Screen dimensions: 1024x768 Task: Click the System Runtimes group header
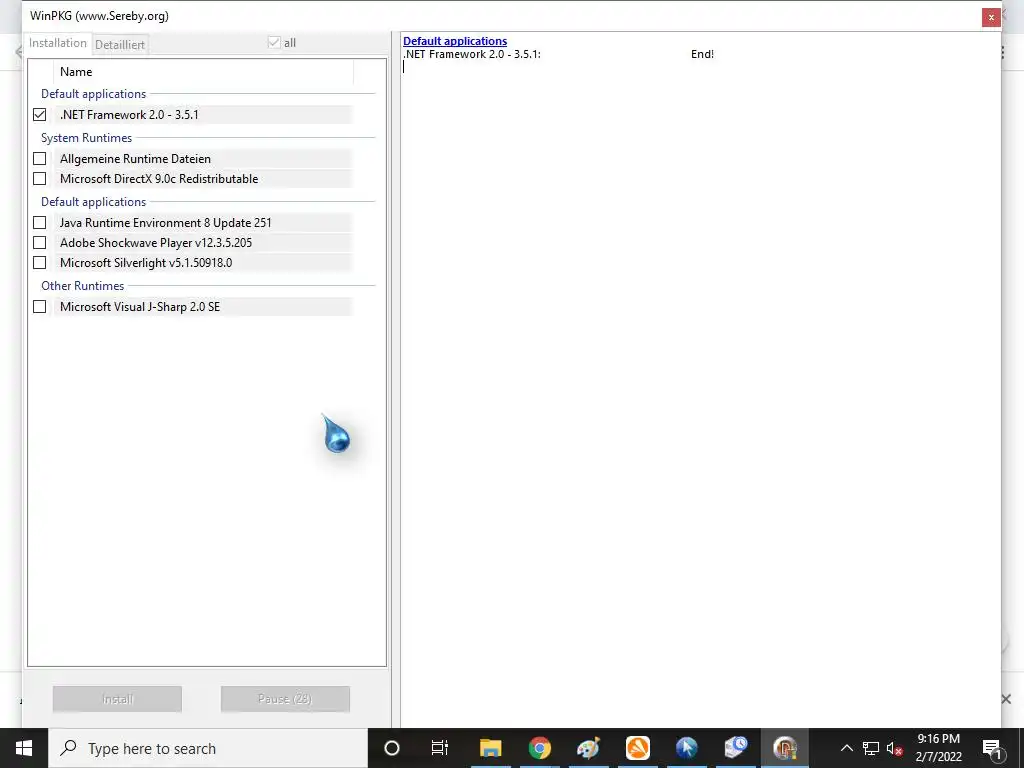click(x=86, y=138)
